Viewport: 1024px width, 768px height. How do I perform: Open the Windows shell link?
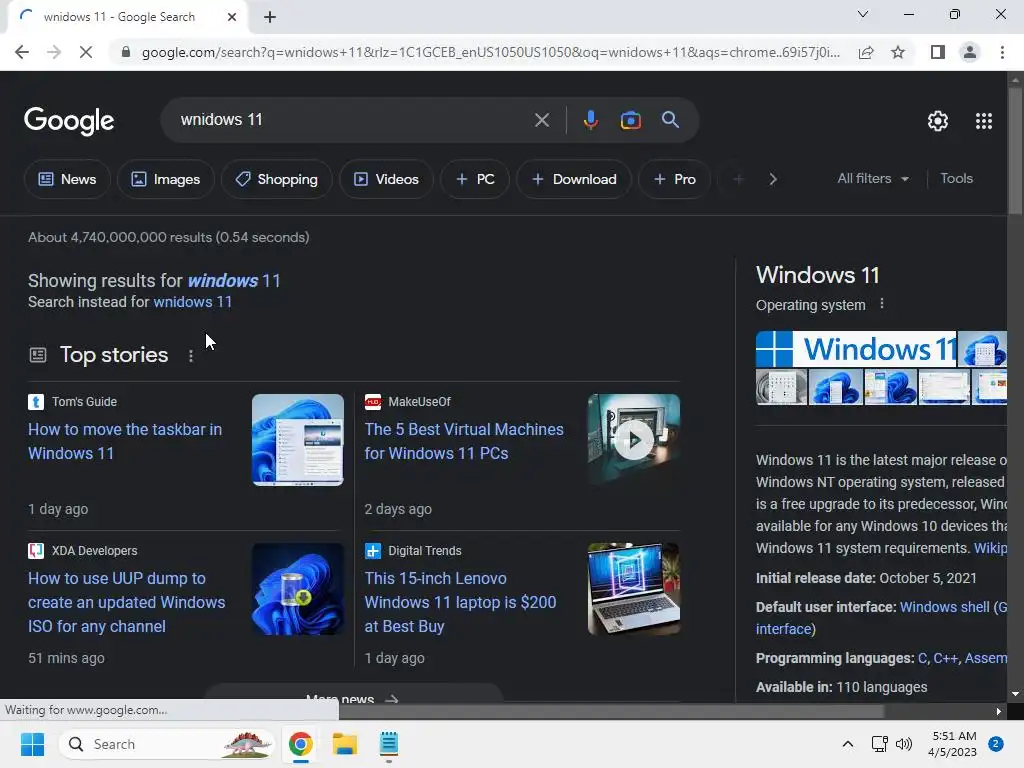[x=944, y=607]
